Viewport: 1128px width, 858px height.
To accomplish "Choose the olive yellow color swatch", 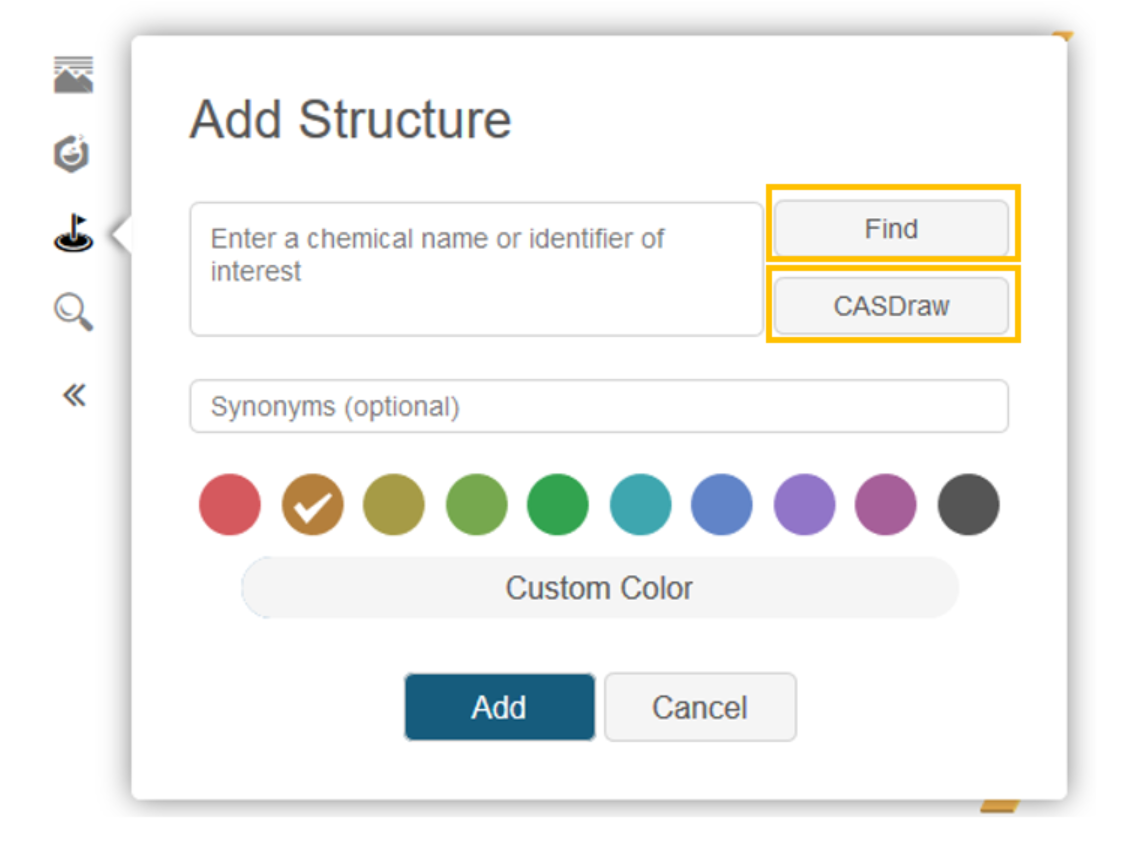I will [394, 504].
